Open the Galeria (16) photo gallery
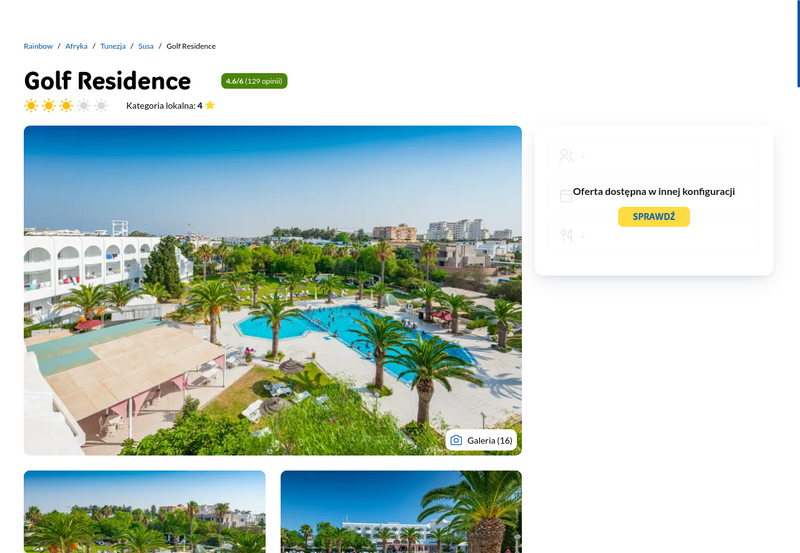 point(481,440)
